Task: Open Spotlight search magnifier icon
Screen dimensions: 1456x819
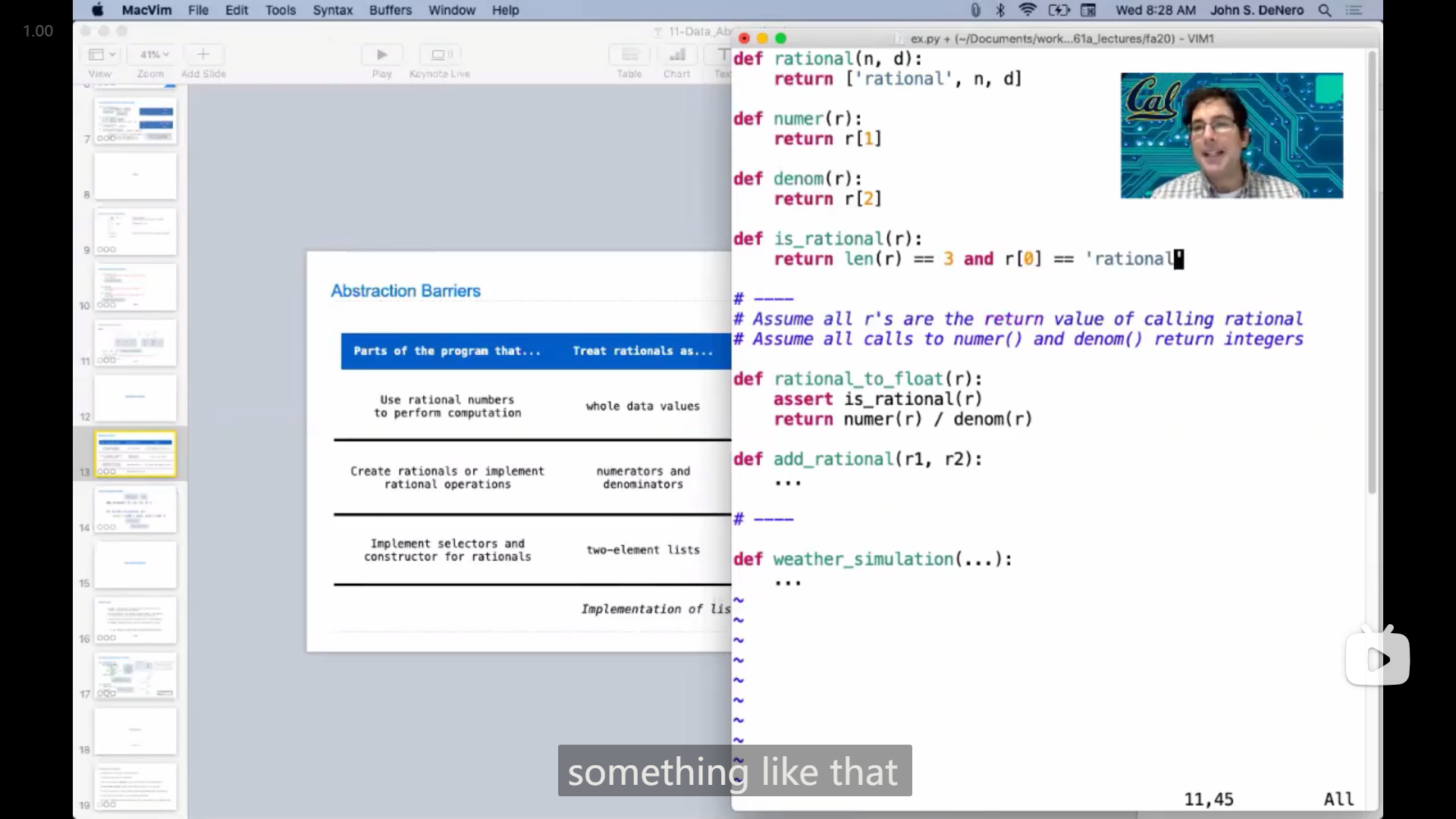Action: [1325, 10]
